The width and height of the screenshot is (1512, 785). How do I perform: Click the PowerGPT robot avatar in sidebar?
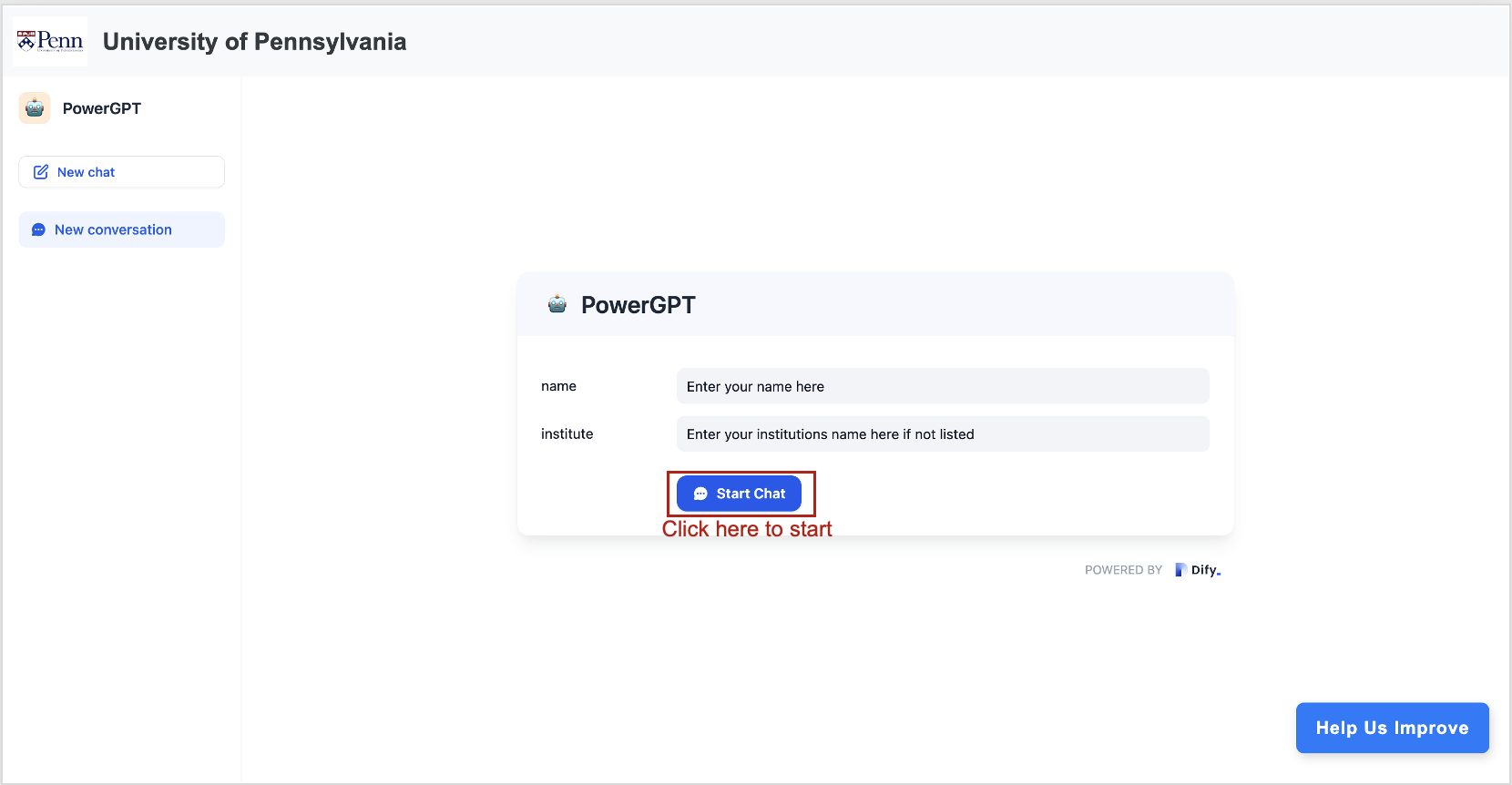point(35,108)
